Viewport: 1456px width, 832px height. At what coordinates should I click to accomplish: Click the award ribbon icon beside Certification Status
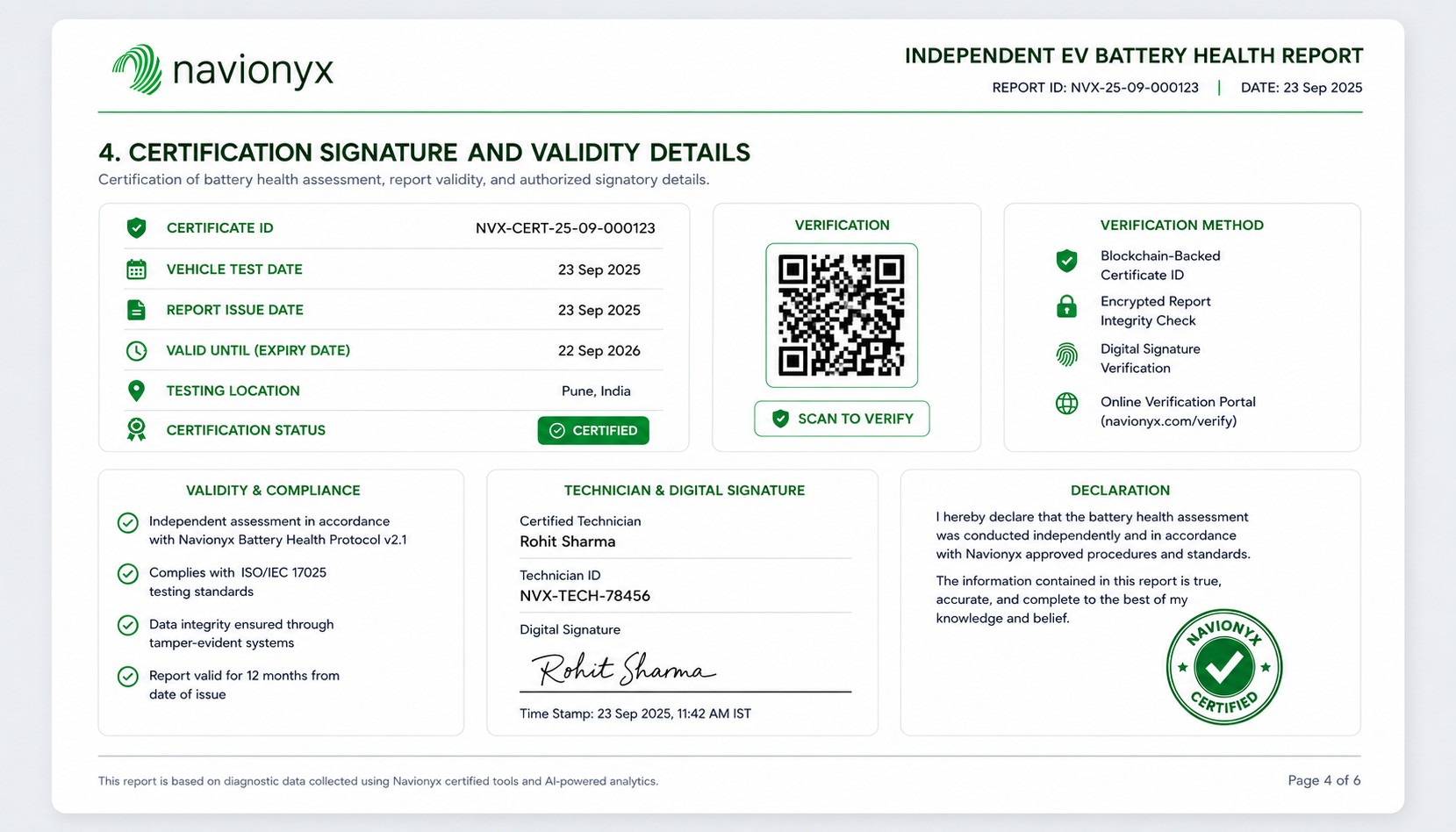tap(136, 430)
